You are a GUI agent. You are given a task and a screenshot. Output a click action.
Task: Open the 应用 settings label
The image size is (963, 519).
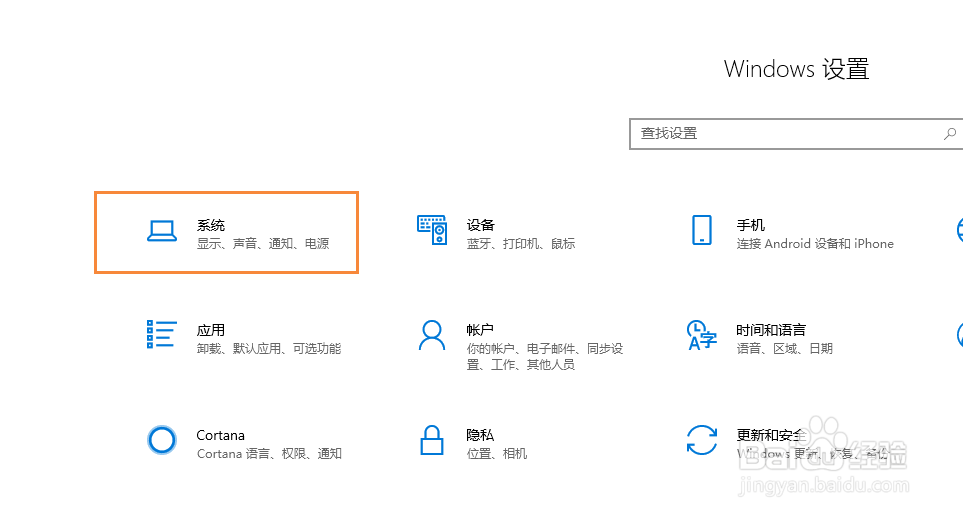tap(211, 330)
